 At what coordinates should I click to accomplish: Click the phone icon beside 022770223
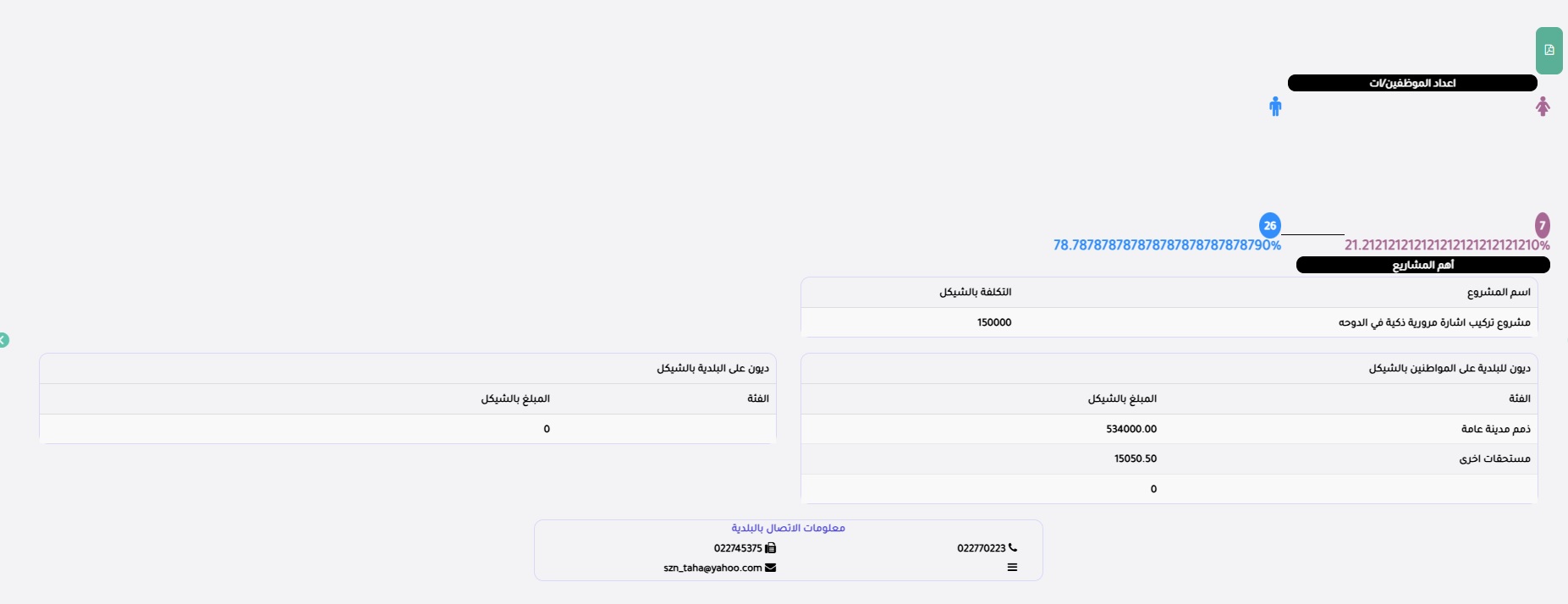(x=1013, y=548)
